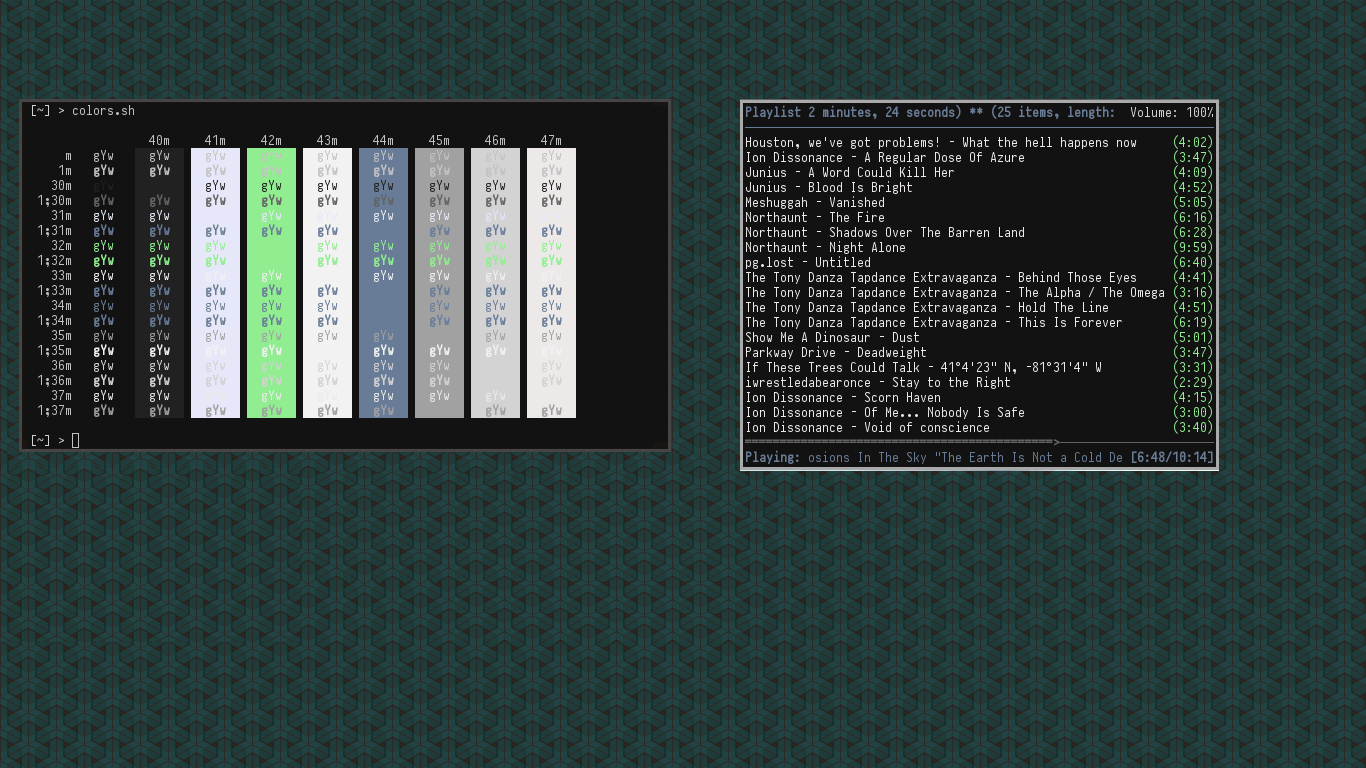Select "Northaunt - The Fire" track

[979, 218]
